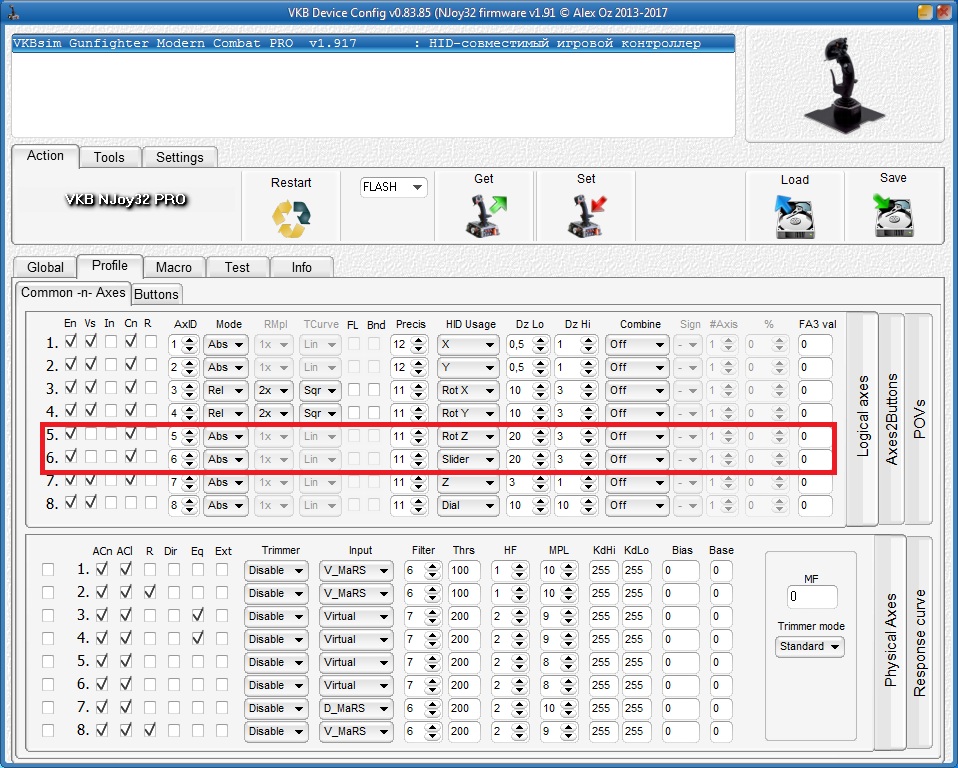The image size is (958, 768).
Task: Open the Macro tab
Action: 174,267
